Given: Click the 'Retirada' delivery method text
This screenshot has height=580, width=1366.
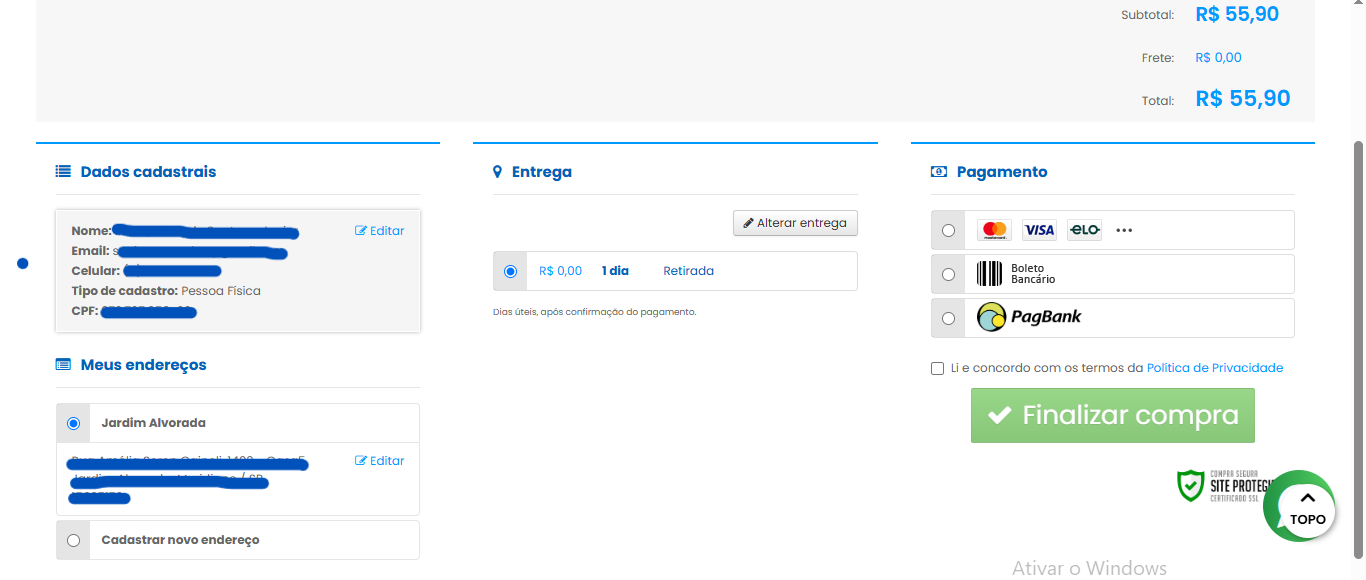Looking at the screenshot, I should [x=688, y=271].
